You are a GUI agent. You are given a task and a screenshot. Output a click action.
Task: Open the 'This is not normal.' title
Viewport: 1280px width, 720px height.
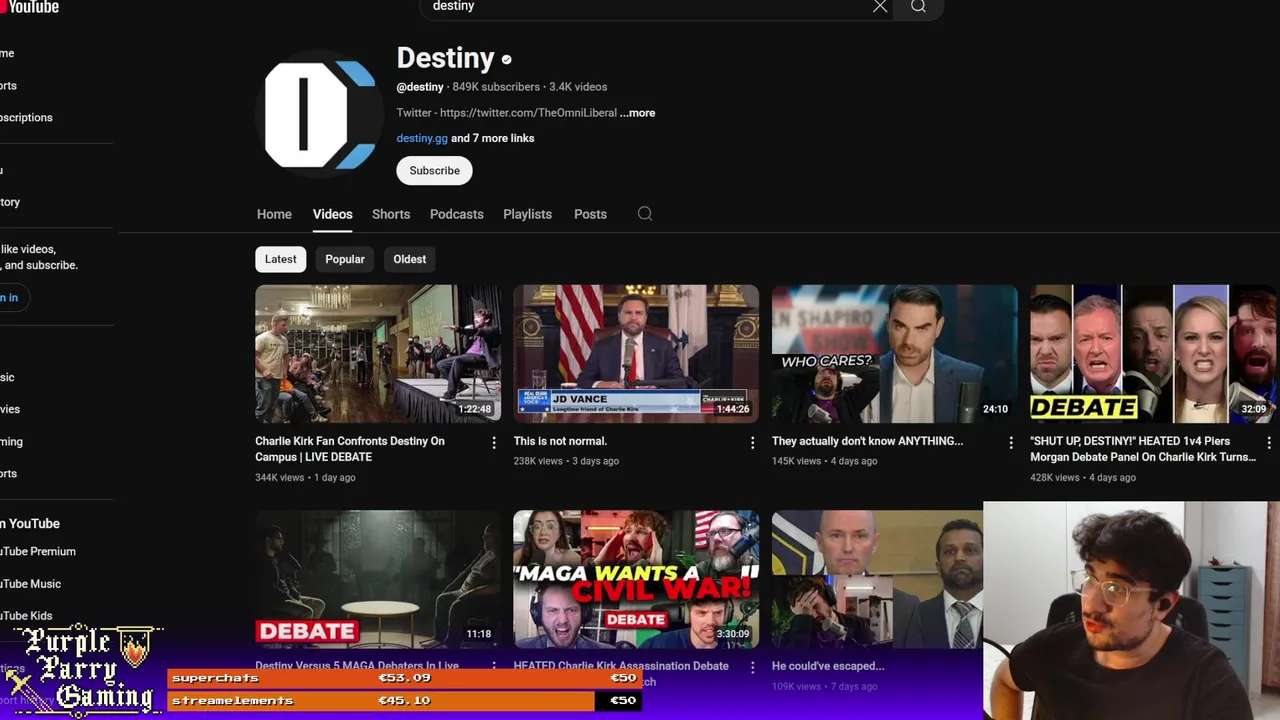tap(560, 441)
